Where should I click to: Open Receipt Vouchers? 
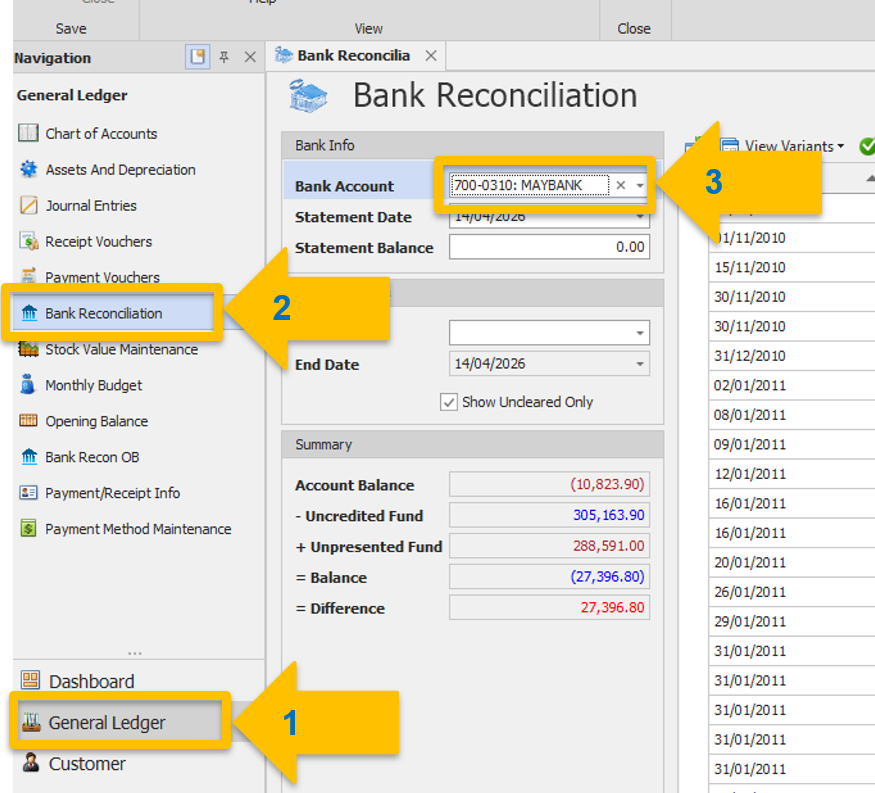pyautogui.click(x=99, y=242)
